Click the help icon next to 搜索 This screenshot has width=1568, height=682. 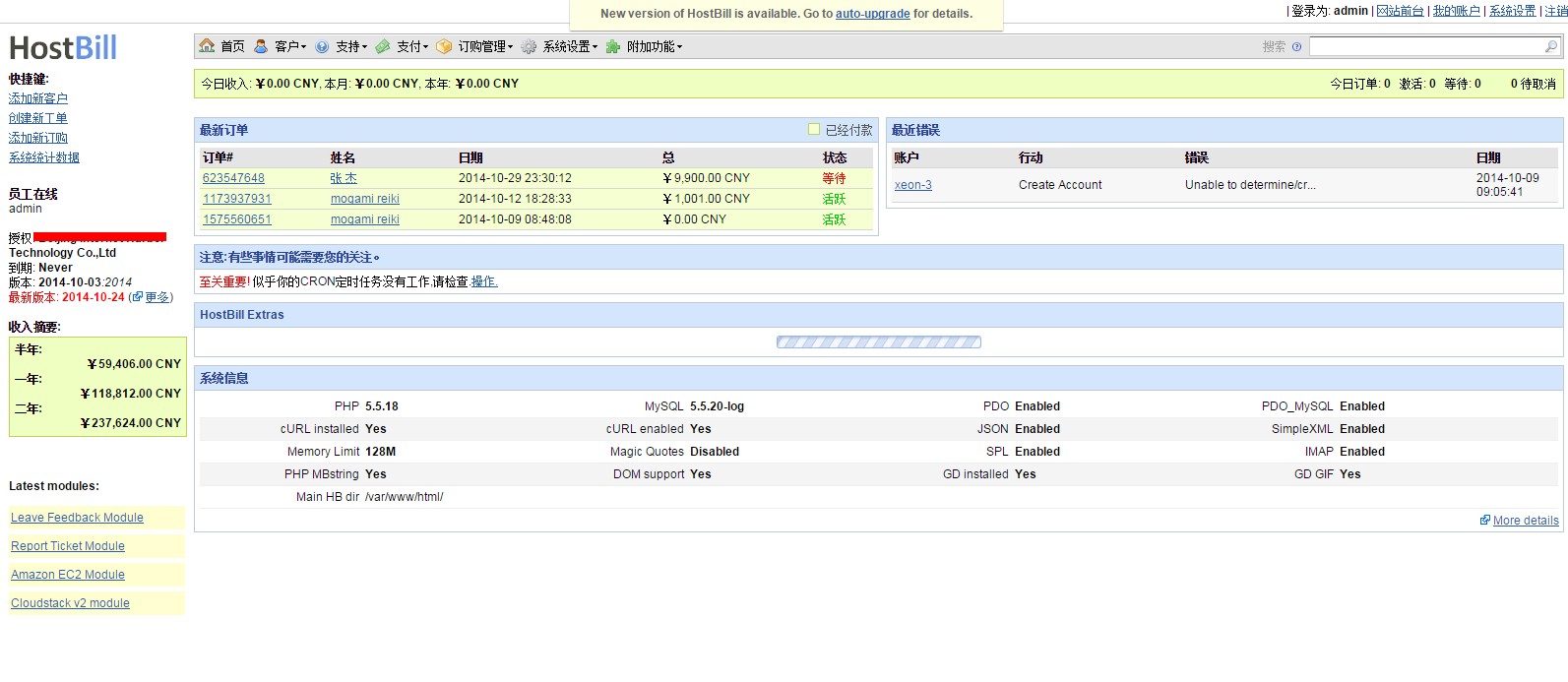1296,46
